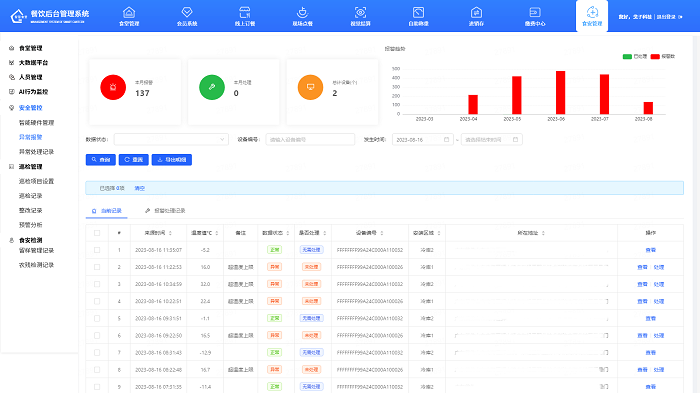Open 农残检测记录 submenu item
This screenshot has height=393, width=700.
(36, 265)
